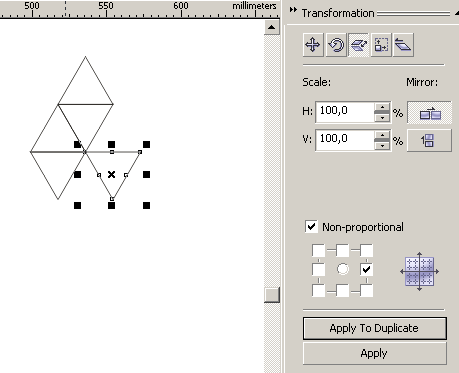Click the top-left selection handle of the triangle
The image size is (459, 373).
tap(77, 144)
